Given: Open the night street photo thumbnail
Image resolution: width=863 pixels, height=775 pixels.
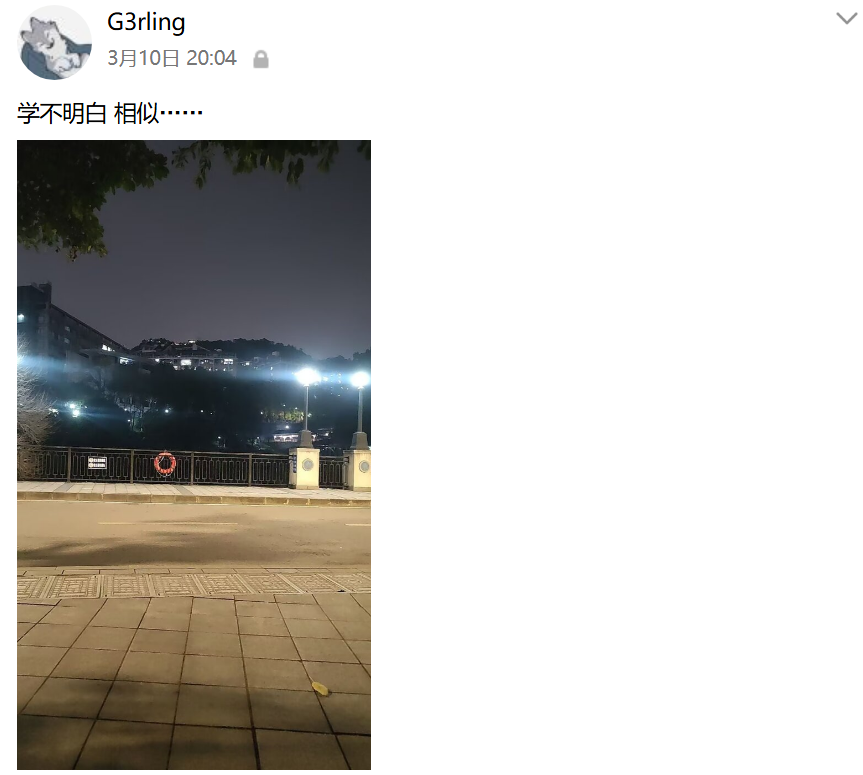Looking at the screenshot, I should pos(194,455).
